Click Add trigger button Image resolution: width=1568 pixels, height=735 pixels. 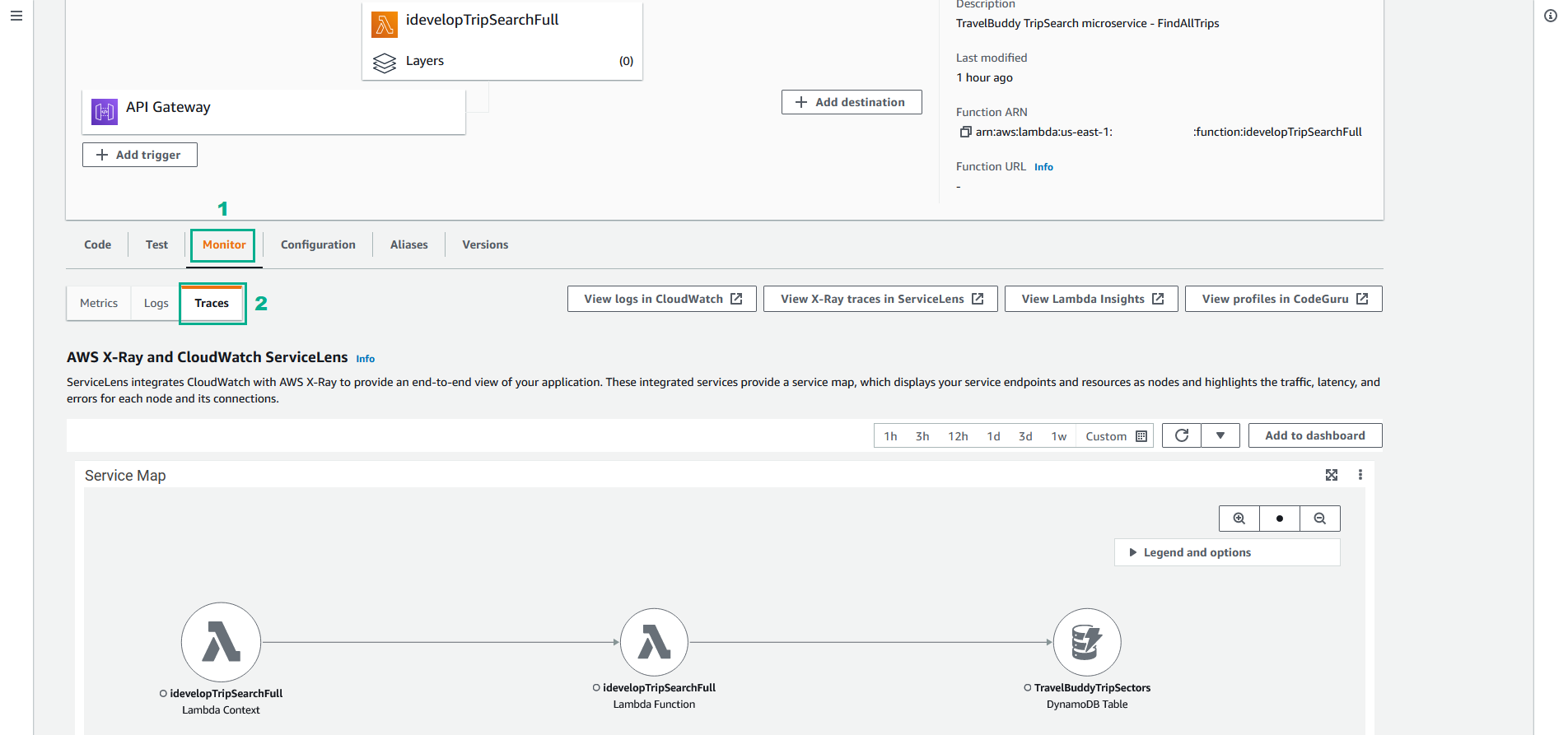click(140, 155)
